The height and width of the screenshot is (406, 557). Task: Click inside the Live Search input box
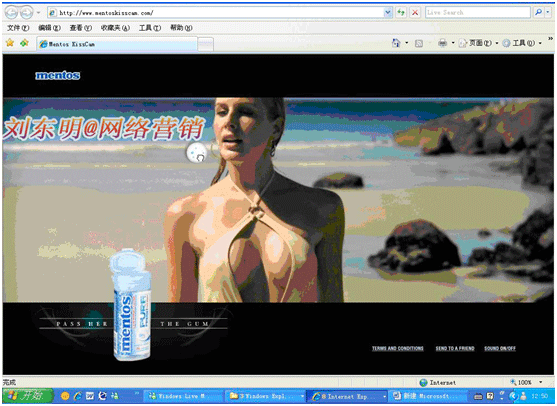point(478,12)
